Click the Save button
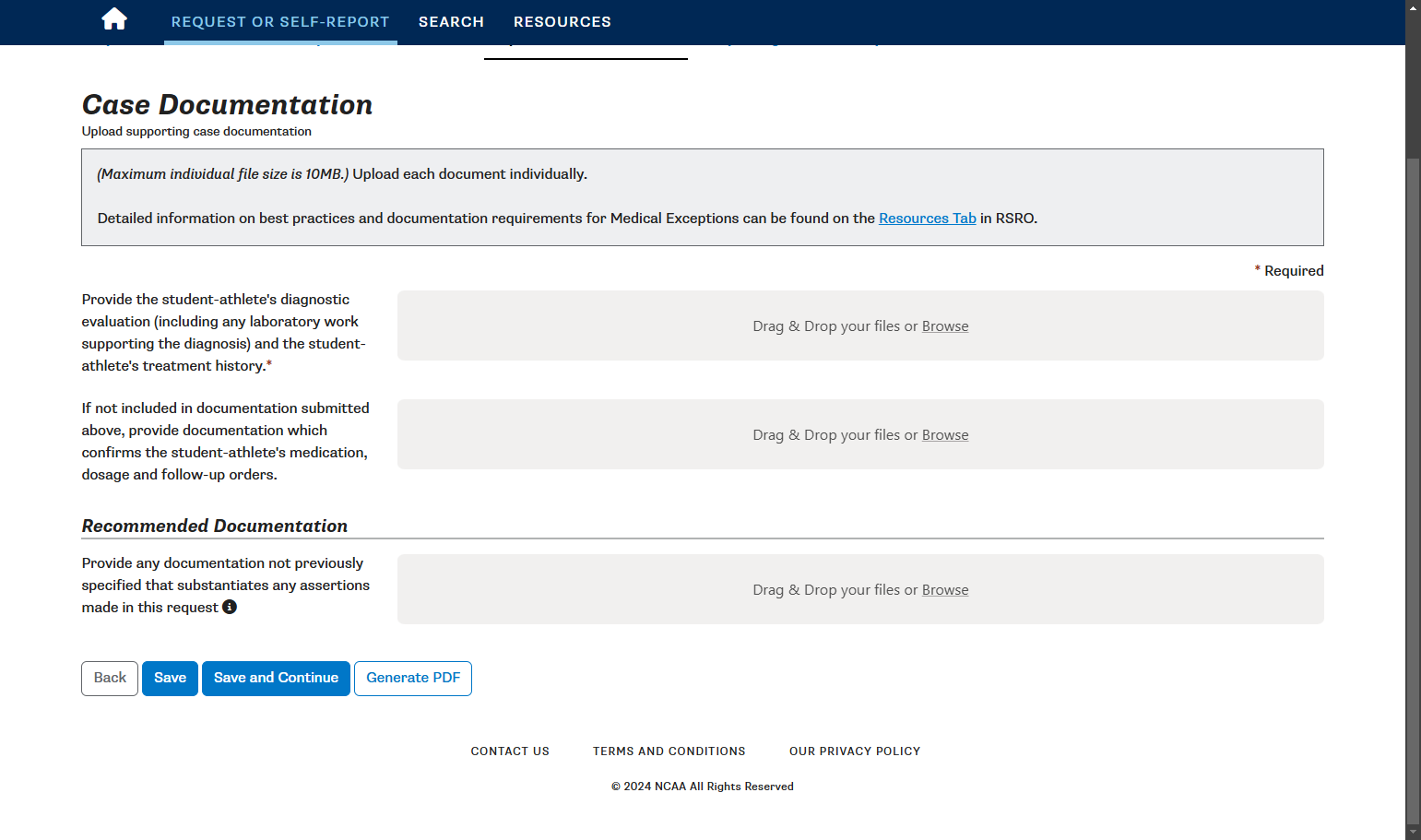The image size is (1421, 840). tap(170, 679)
